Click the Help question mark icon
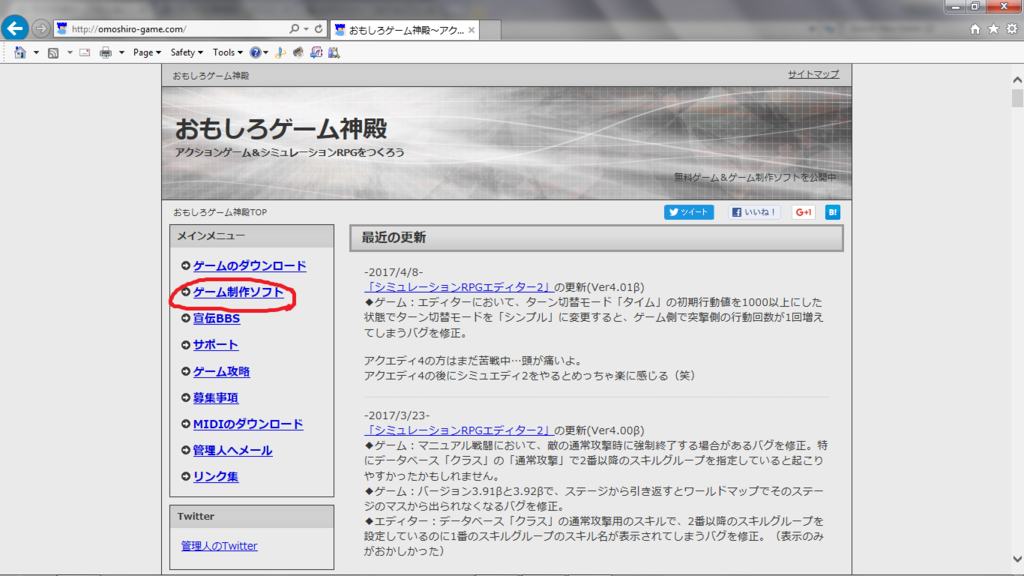The width and height of the screenshot is (1024, 576). pyautogui.click(x=255, y=52)
